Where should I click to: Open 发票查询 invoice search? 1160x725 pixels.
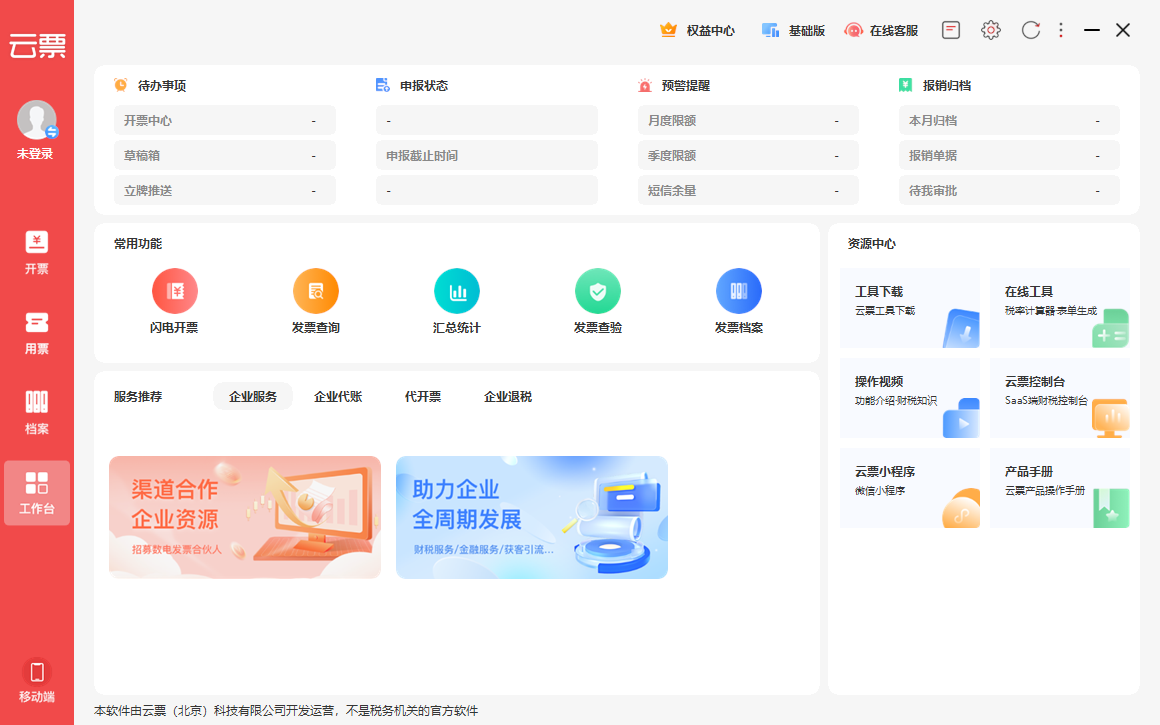point(316,302)
